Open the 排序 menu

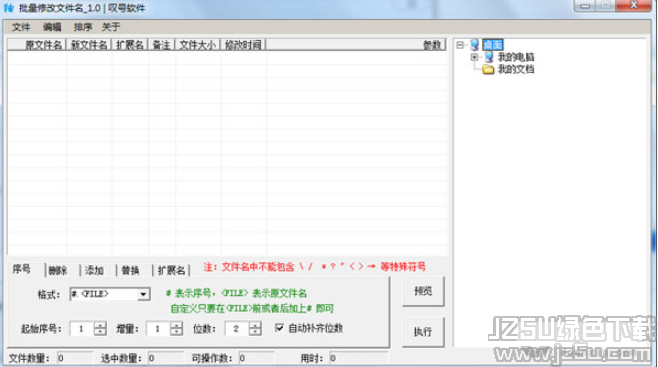click(83, 27)
